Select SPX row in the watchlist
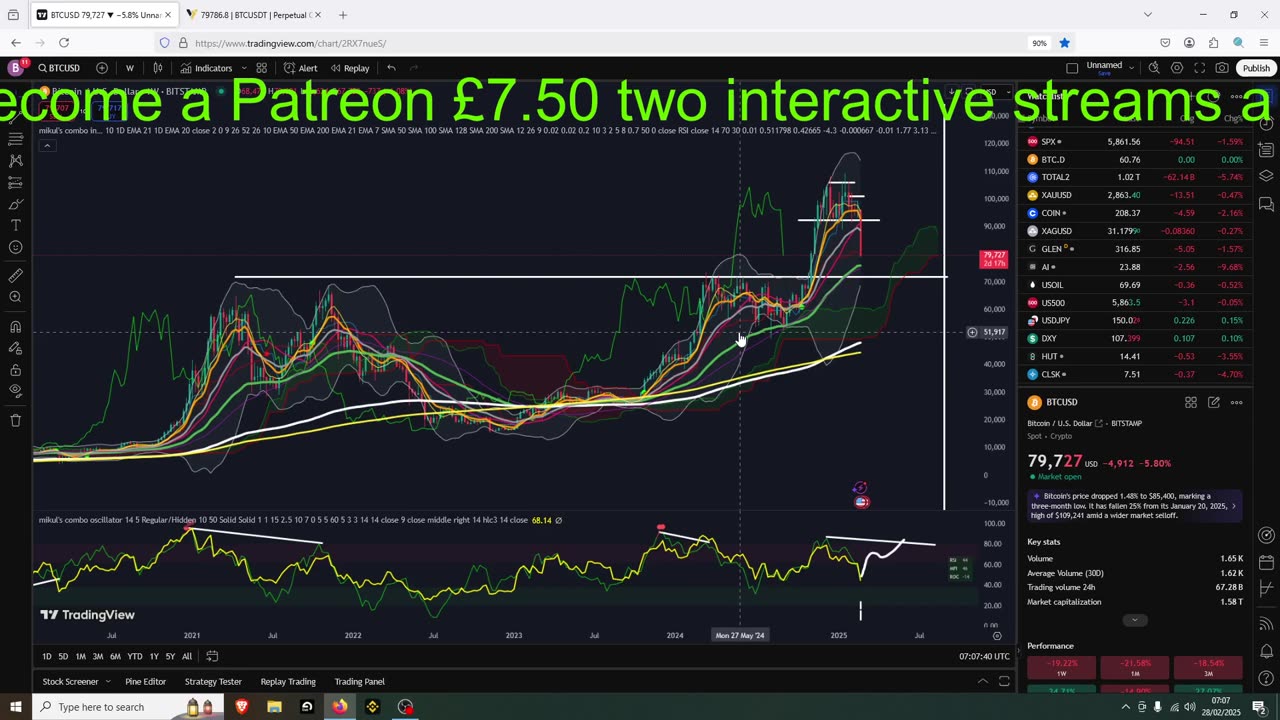The width and height of the screenshot is (1280, 720). [x=1134, y=142]
